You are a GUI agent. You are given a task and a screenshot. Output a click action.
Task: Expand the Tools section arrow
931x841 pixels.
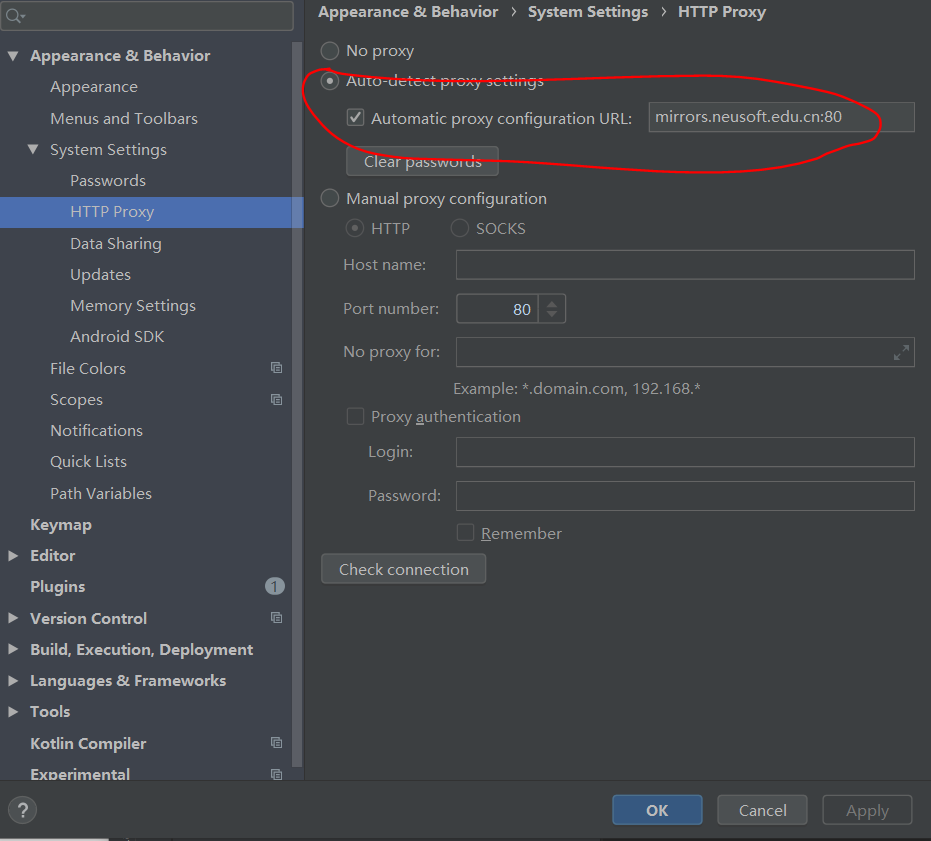[x=12, y=711]
